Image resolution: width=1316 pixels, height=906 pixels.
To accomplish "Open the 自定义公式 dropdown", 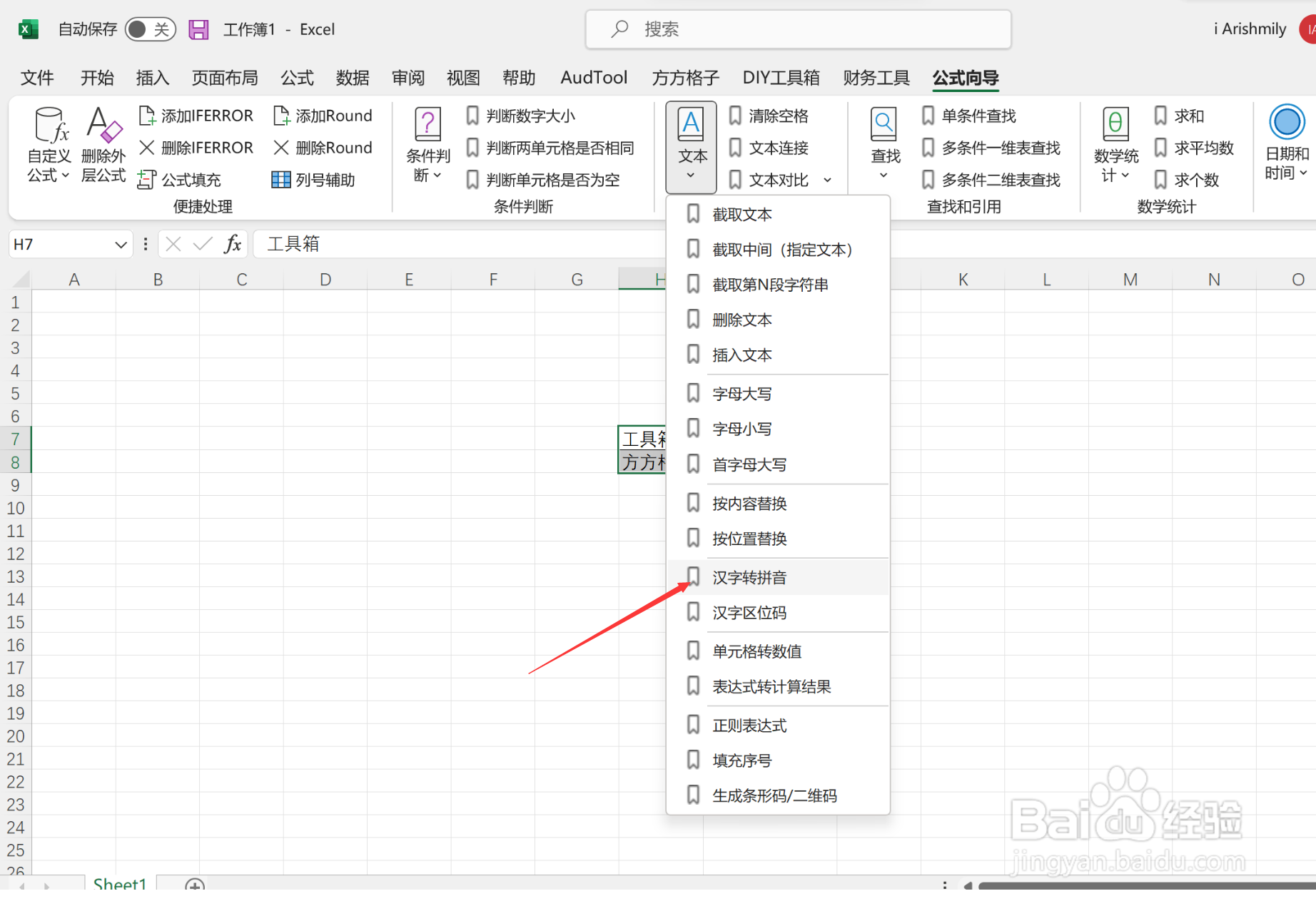I will click(49, 146).
